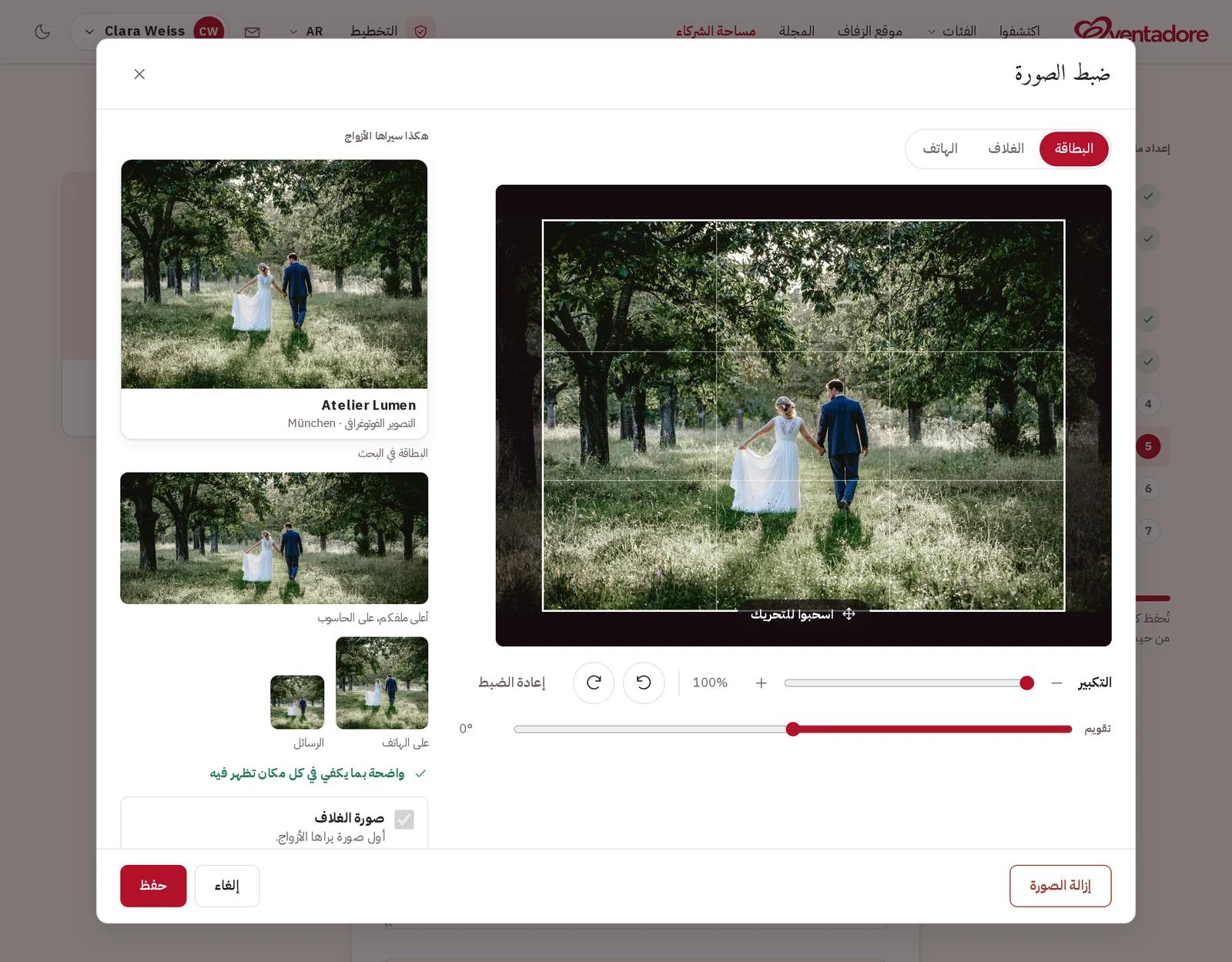Toggle the صورة الغلاف checkbox
Image resolution: width=1232 pixels, height=962 pixels.
403,819
